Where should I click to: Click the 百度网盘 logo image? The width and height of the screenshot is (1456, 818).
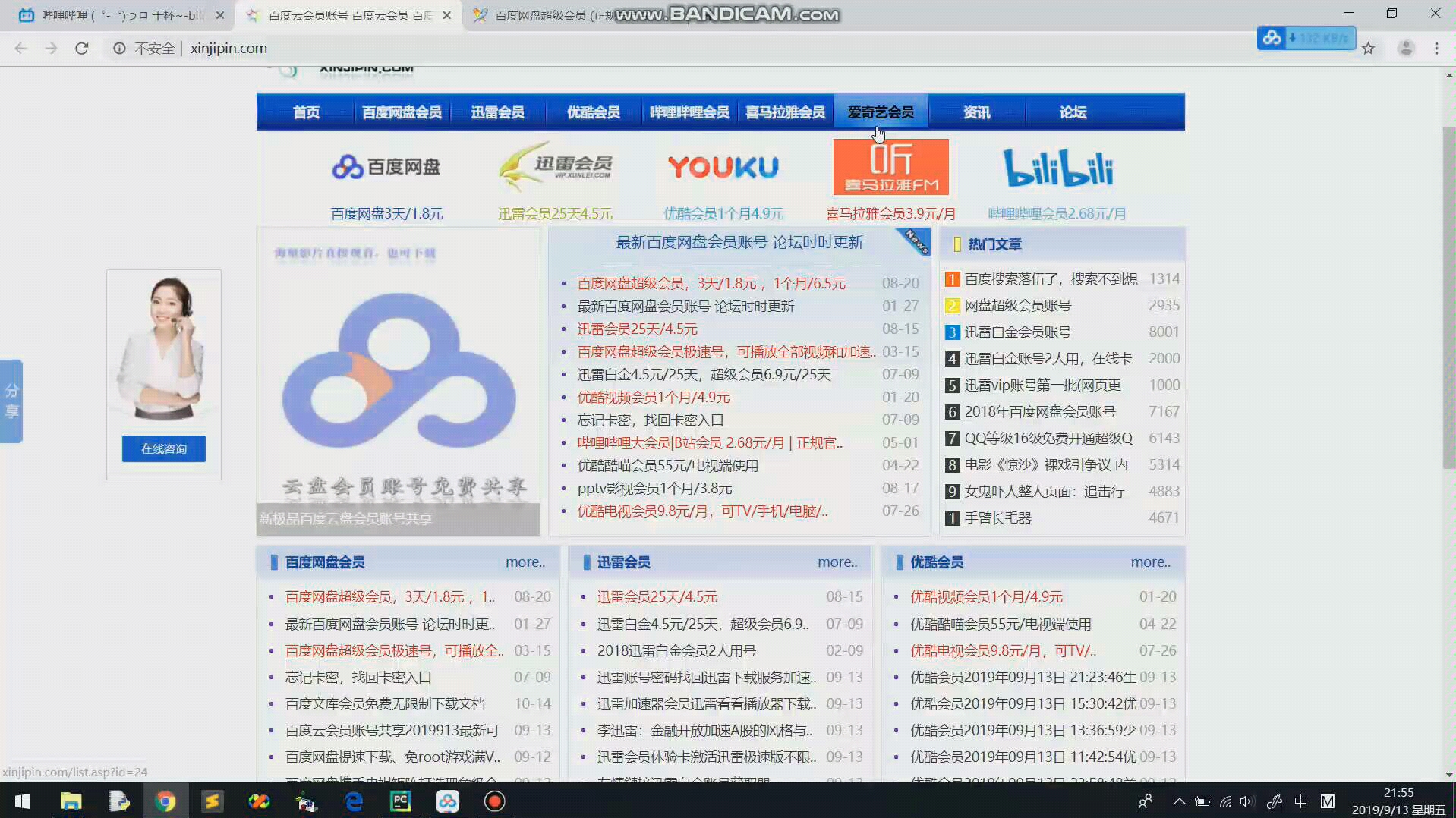point(386,167)
